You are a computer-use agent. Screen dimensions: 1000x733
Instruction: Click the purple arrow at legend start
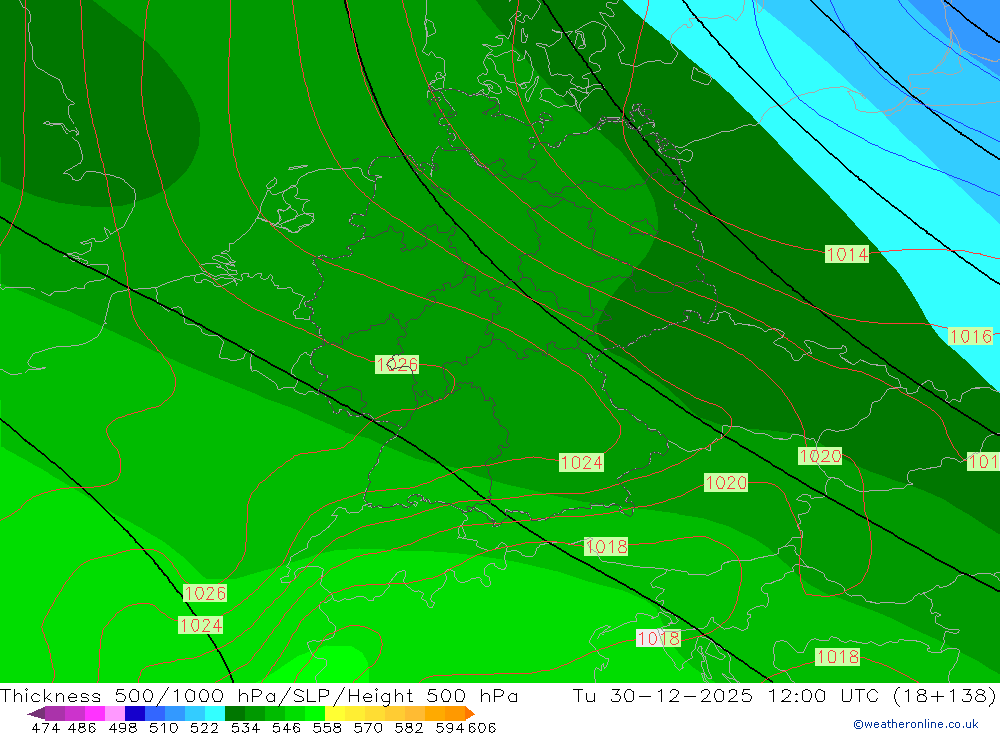coord(36,713)
